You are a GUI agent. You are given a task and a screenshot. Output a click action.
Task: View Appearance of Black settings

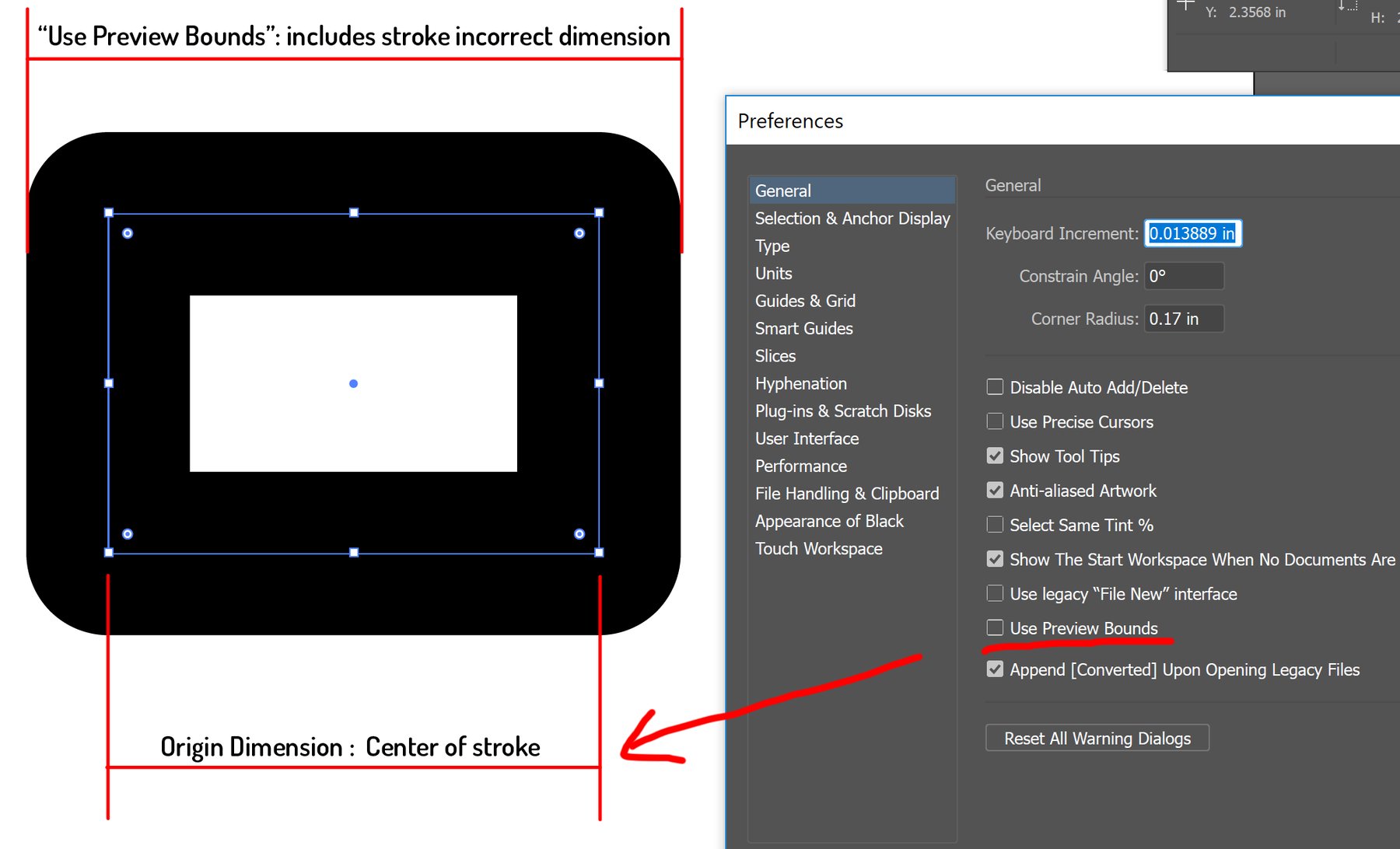829,521
